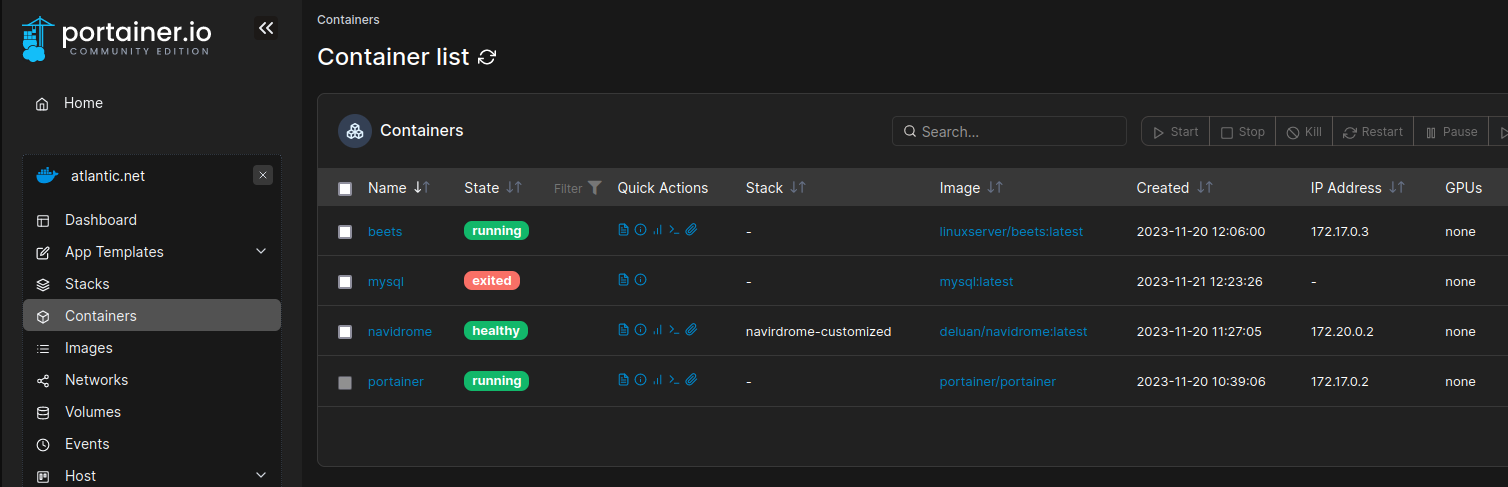
Task: Open logs for the mysql container
Action: click(623, 280)
